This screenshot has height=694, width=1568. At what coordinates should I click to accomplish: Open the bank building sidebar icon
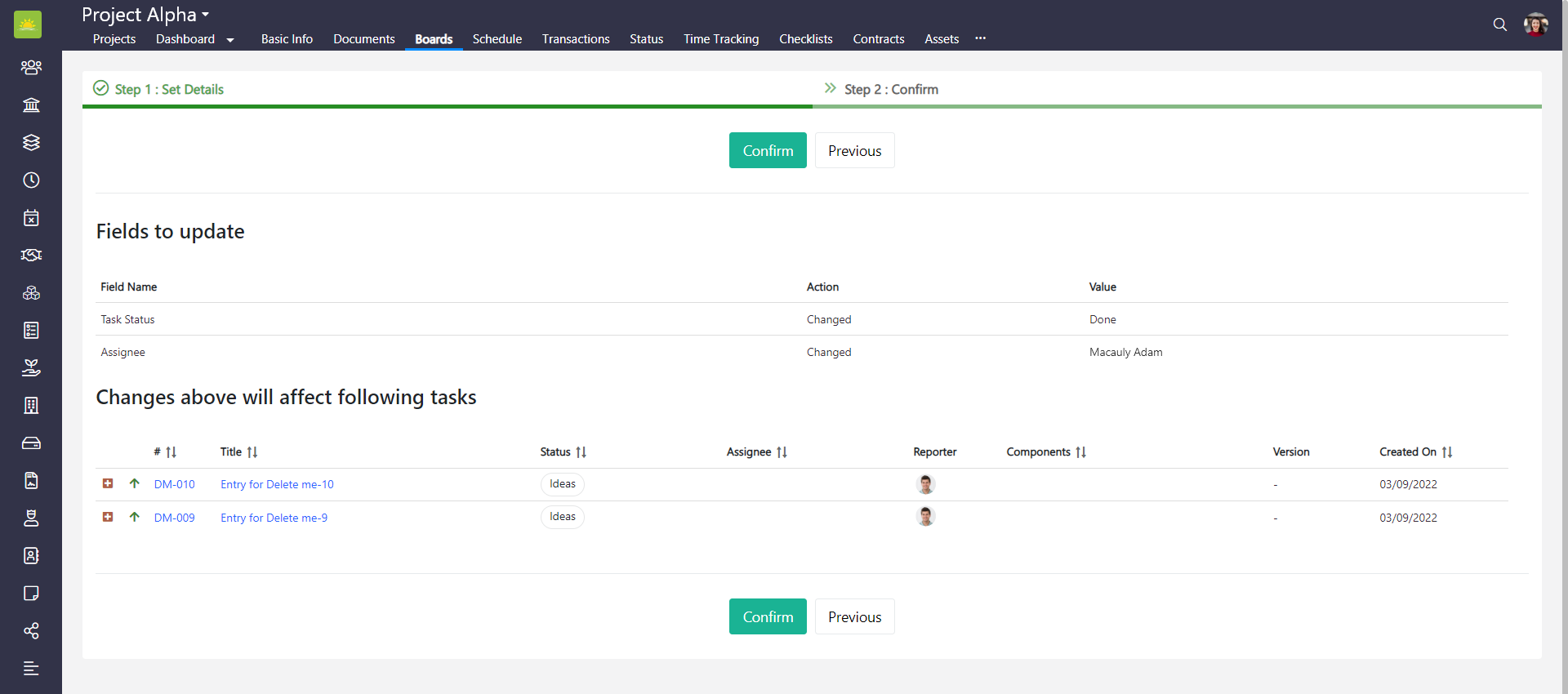pos(31,105)
